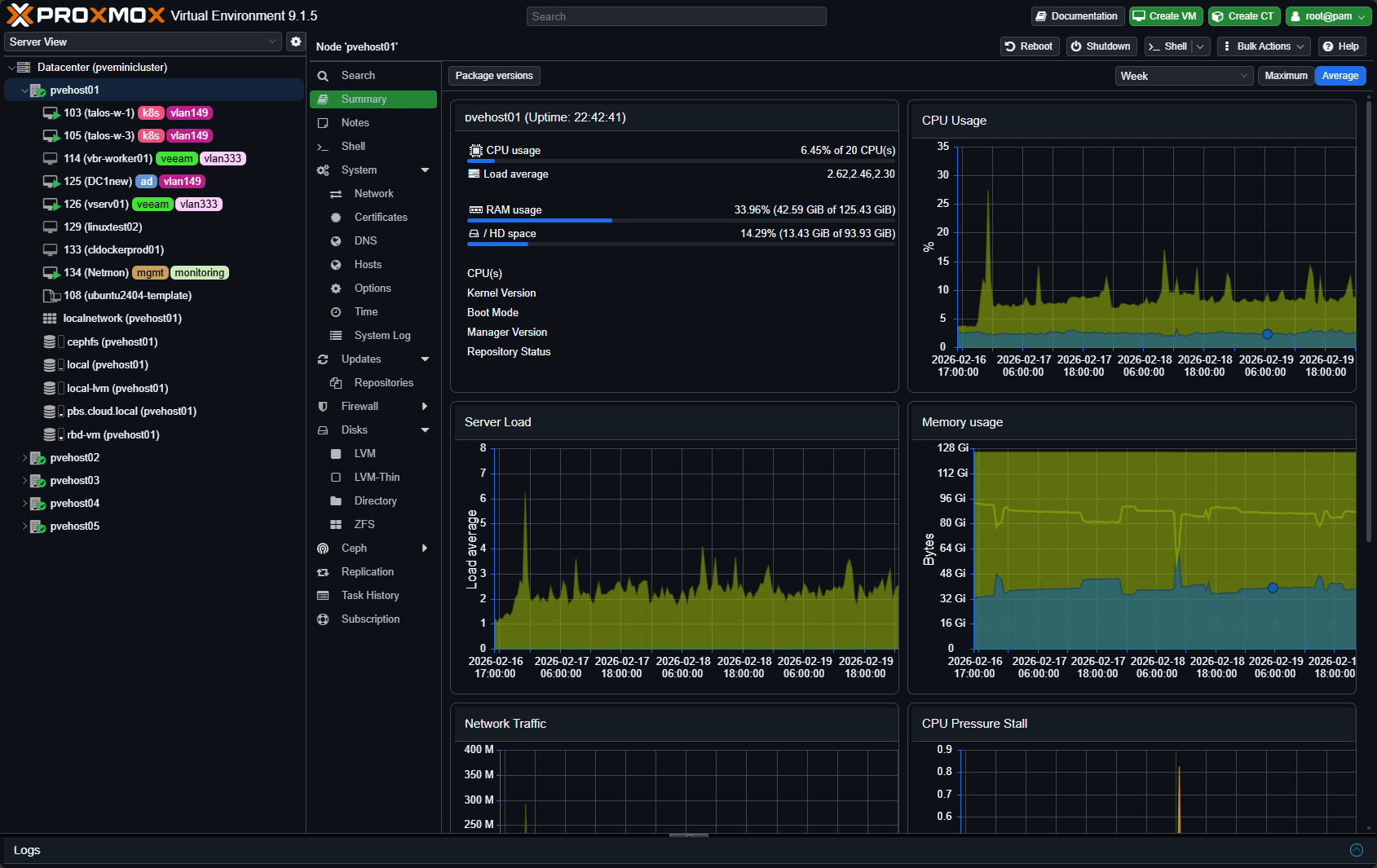Viewport: 1377px width, 868px height.
Task: Open the Notes menu item
Action: [x=355, y=123]
